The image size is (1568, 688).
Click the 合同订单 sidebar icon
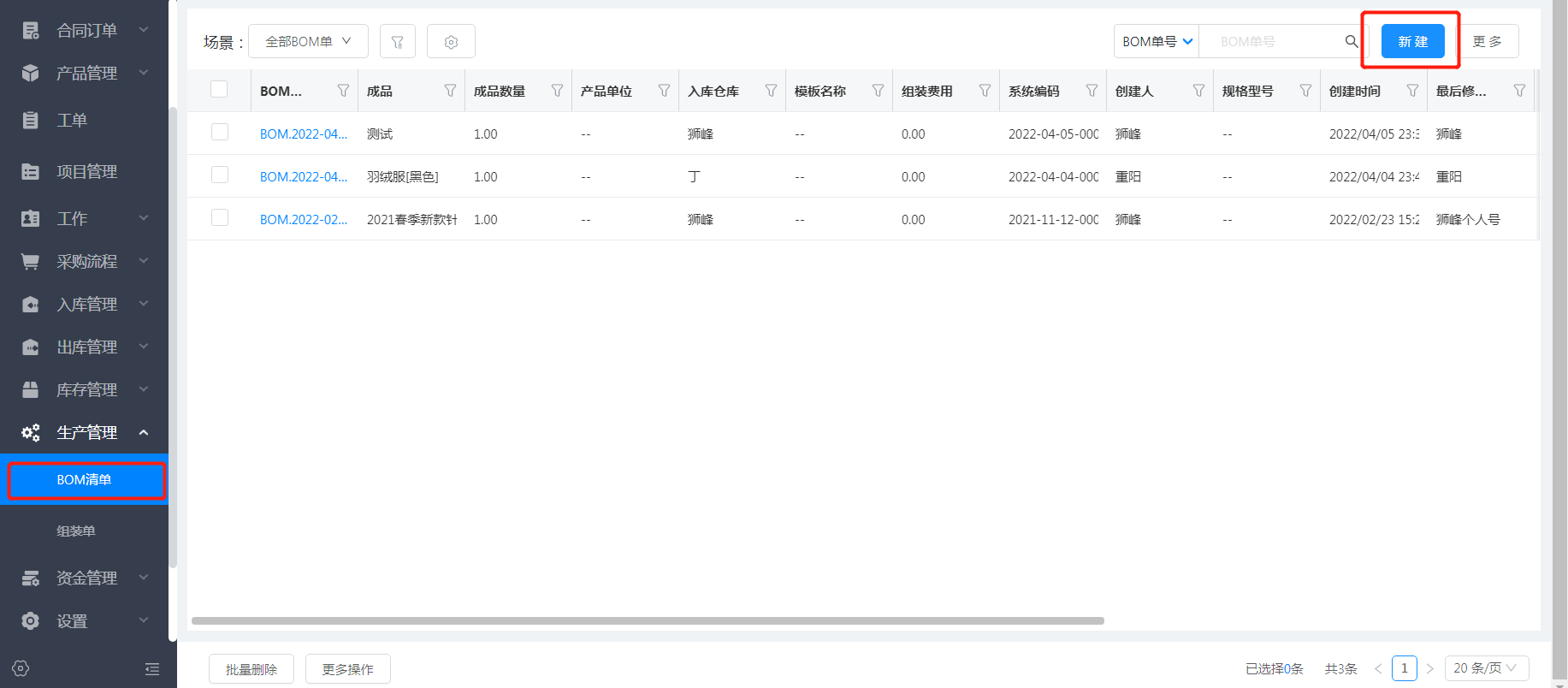pyautogui.click(x=31, y=31)
